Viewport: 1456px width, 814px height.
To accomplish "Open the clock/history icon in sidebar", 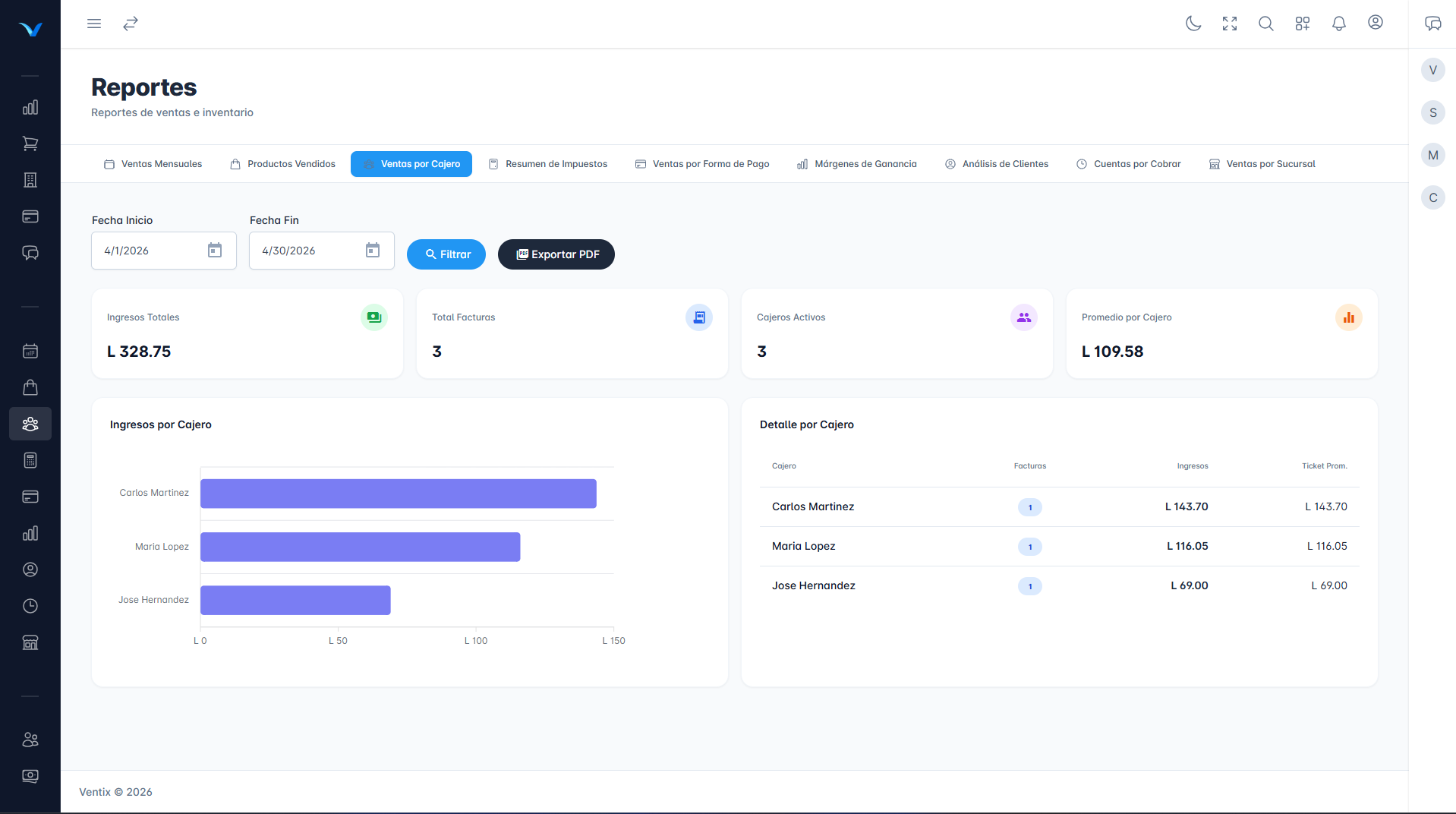I will pos(30,606).
